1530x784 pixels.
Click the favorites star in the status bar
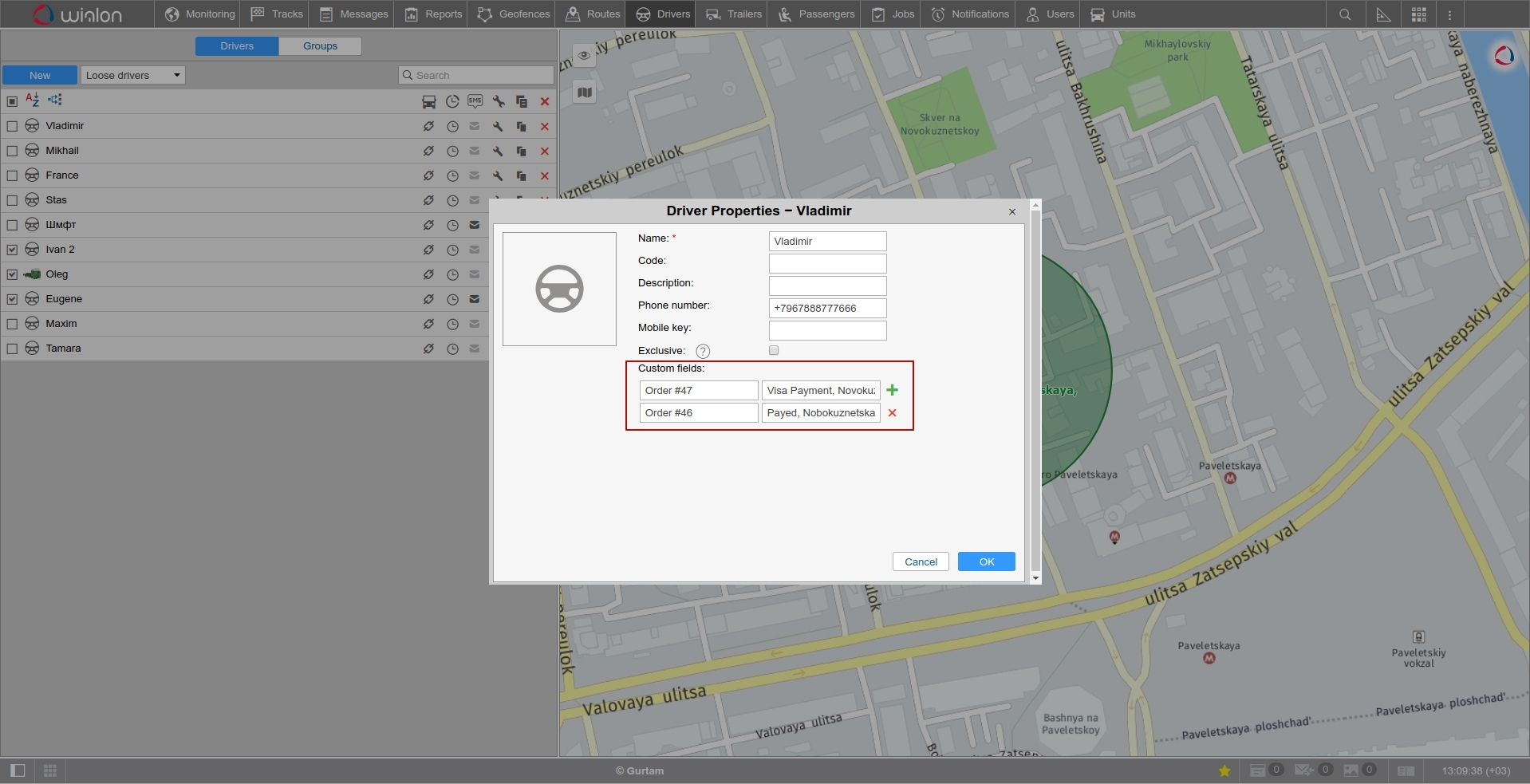pyautogui.click(x=1225, y=770)
